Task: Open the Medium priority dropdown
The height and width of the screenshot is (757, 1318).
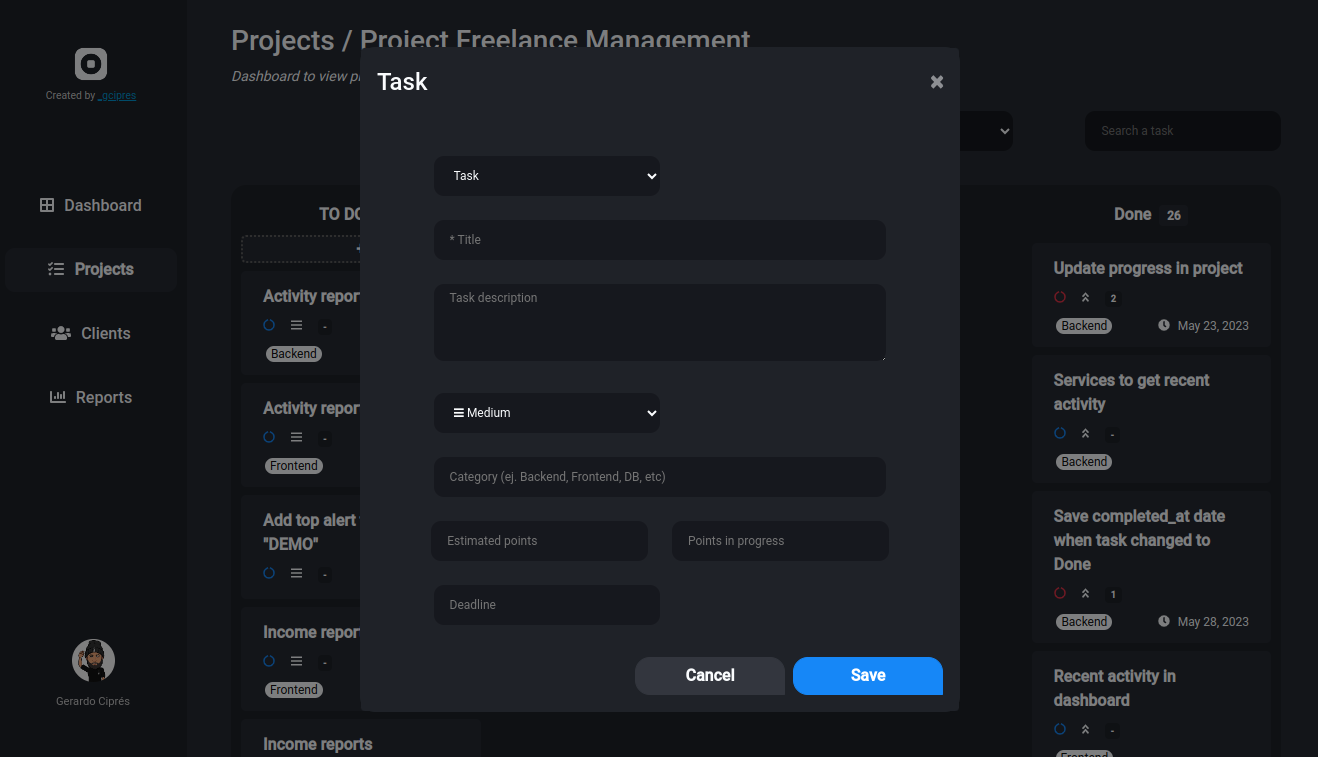Action: point(547,413)
